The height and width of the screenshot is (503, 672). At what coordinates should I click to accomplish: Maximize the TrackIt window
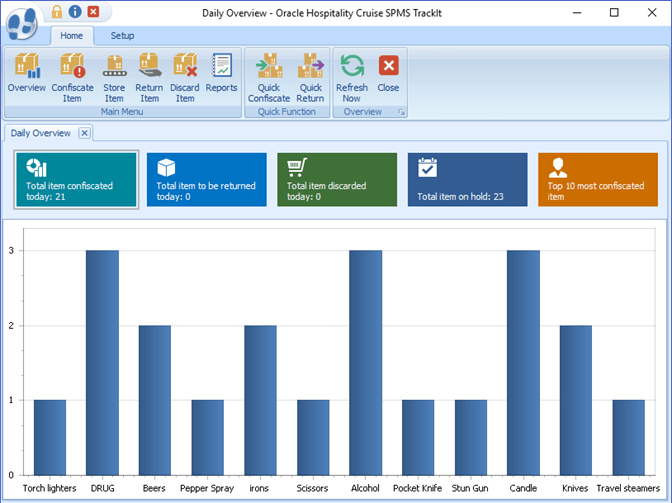(614, 13)
